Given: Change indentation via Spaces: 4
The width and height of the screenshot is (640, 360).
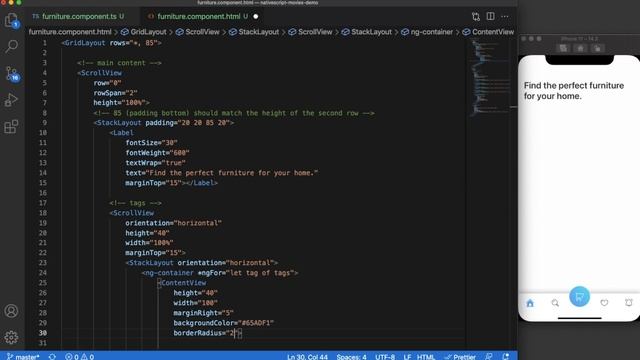Looking at the screenshot, I should tap(351, 357).
